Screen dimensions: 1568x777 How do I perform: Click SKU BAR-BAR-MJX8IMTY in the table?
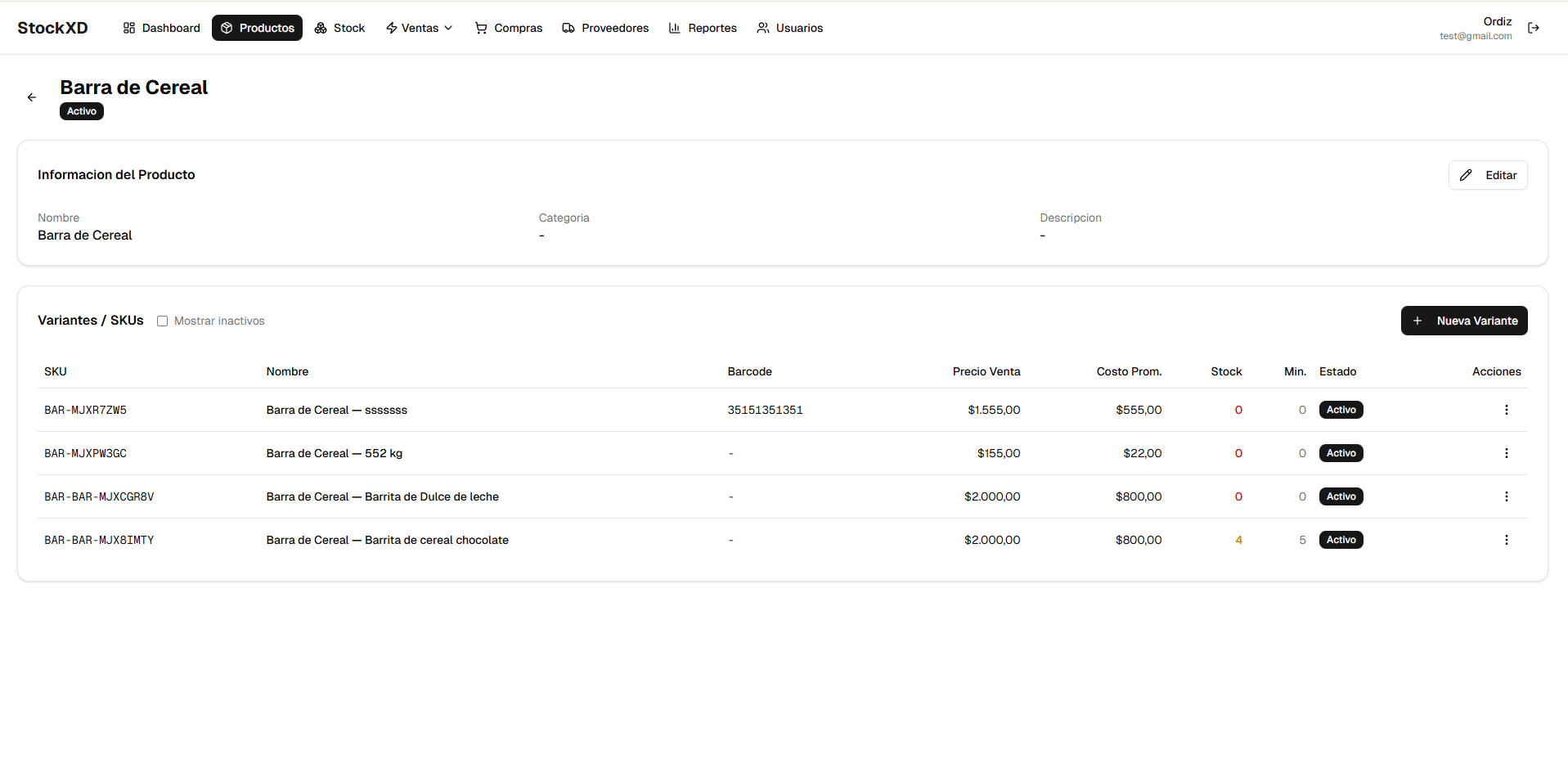[x=99, y=540]
